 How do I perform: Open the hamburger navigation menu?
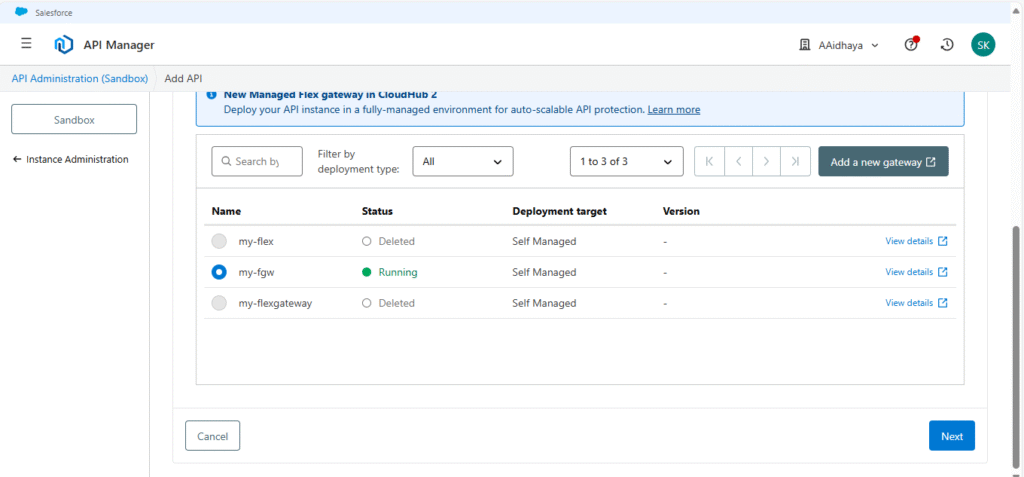pyautogui.click(x=26, y=44)
